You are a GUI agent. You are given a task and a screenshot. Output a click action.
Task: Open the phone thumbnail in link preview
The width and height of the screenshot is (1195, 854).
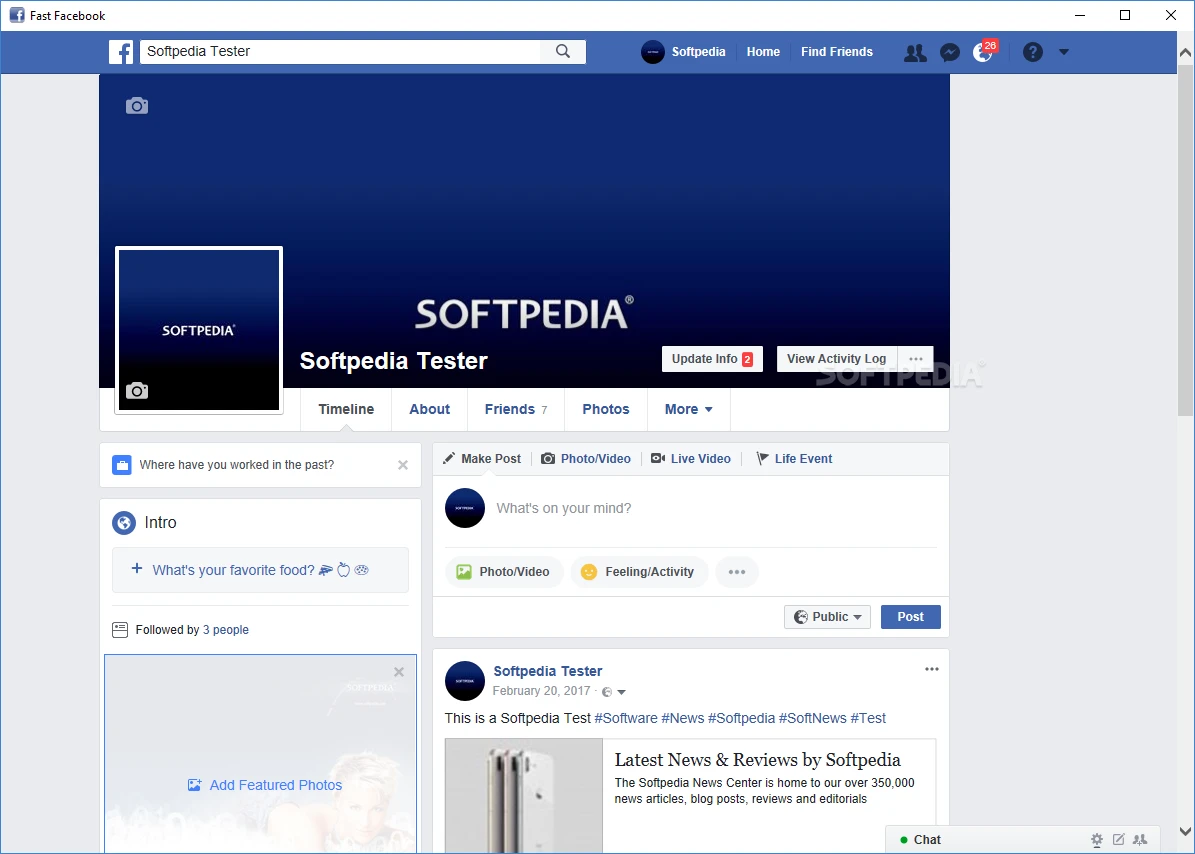coord(524,795)
